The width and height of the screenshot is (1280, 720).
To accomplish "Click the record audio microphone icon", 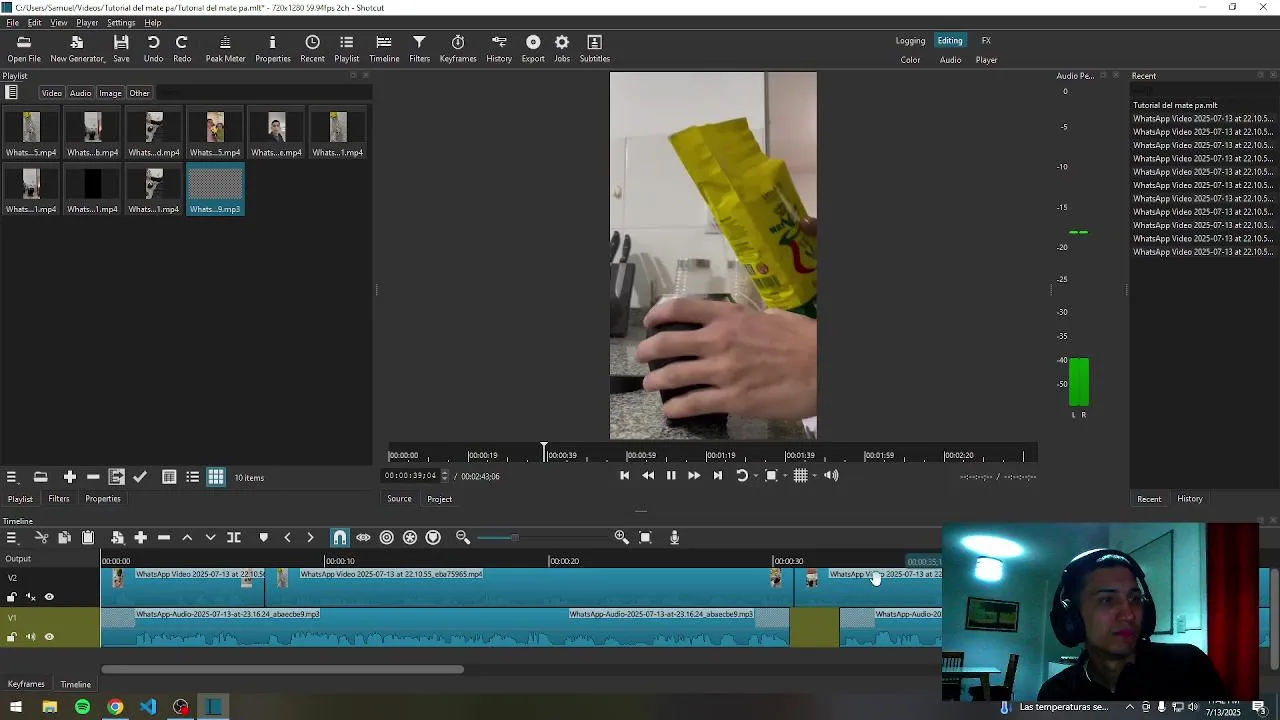I will 675,538.
